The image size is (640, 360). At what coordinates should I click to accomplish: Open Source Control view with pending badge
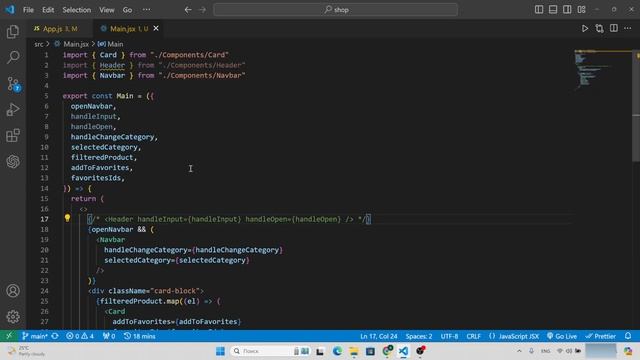(13, 84)
